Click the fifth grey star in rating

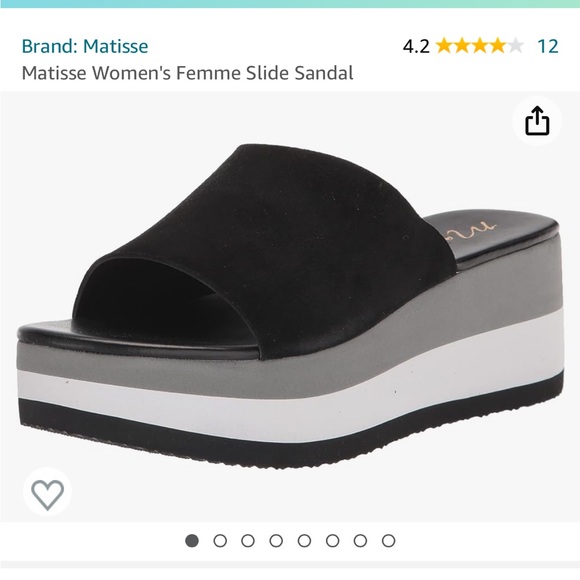[515, 46]
